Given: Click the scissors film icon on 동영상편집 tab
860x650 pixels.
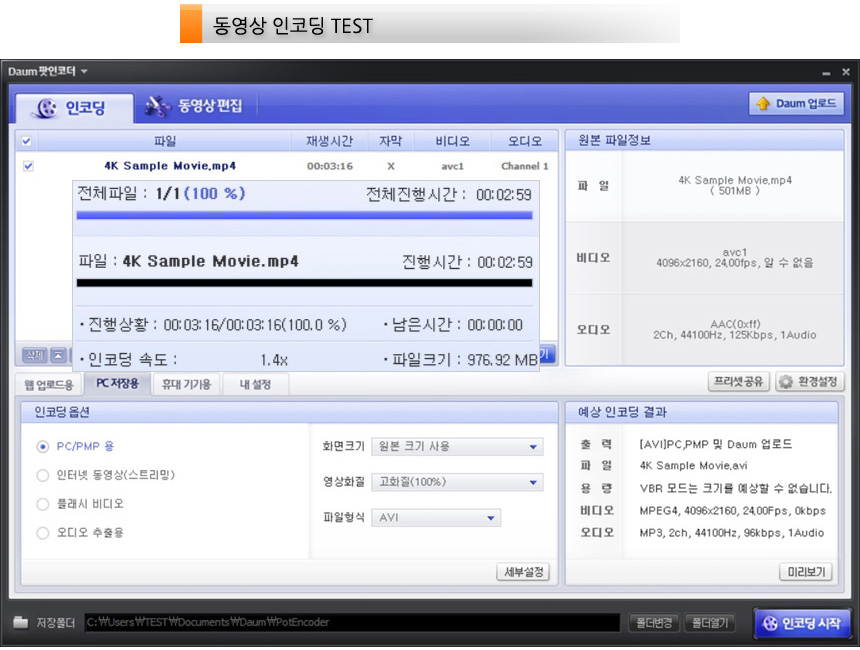Looking at the screenshot, I should [158, 106].
